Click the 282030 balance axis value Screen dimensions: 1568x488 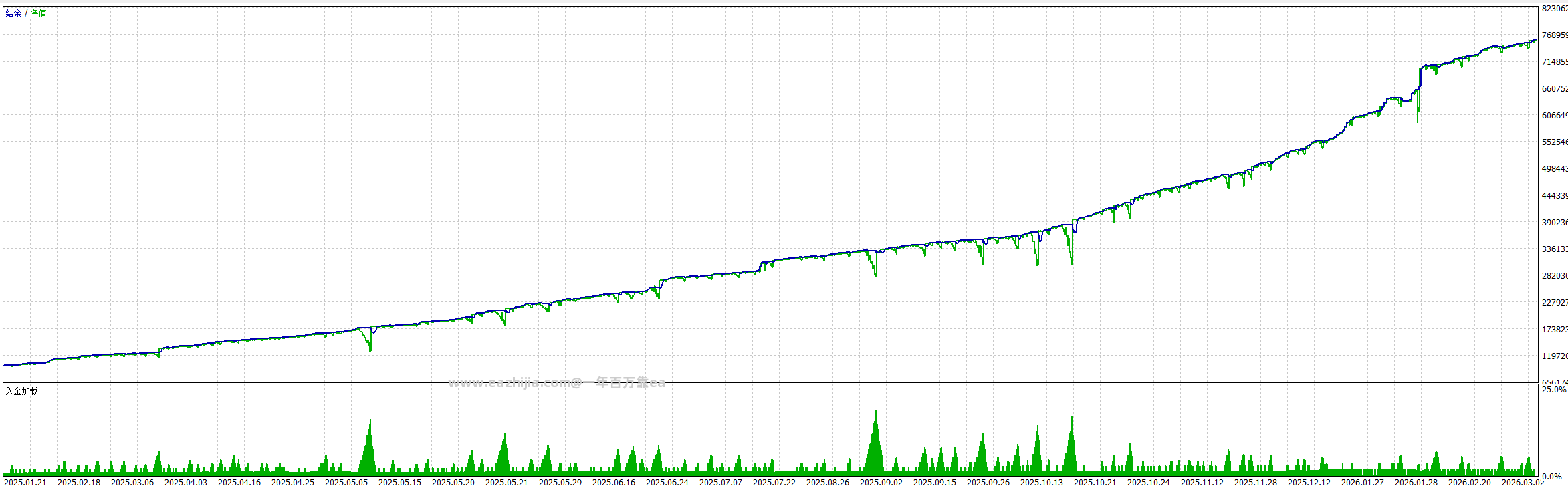(1555, 276)
